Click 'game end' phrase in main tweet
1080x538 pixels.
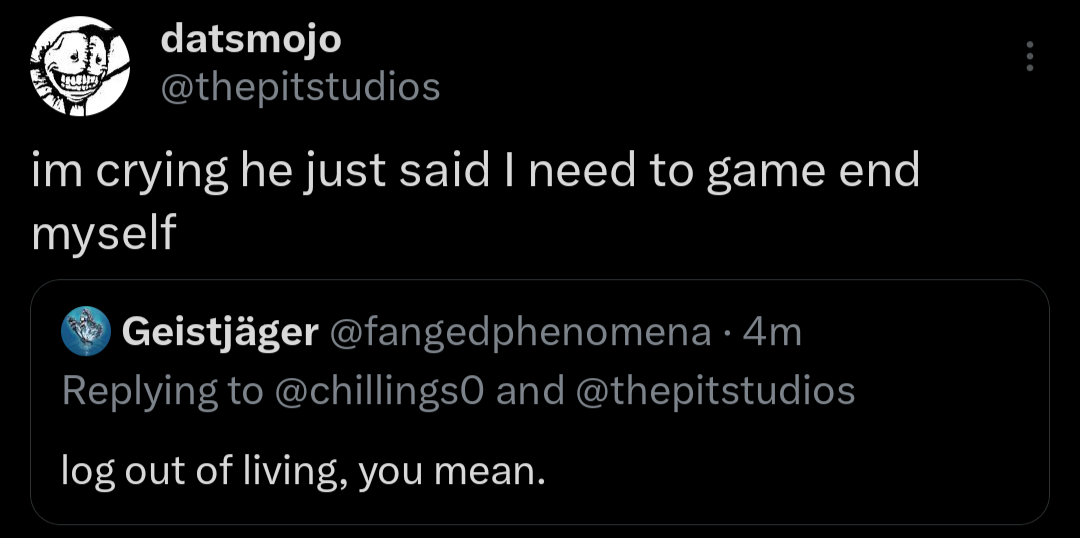812,172
